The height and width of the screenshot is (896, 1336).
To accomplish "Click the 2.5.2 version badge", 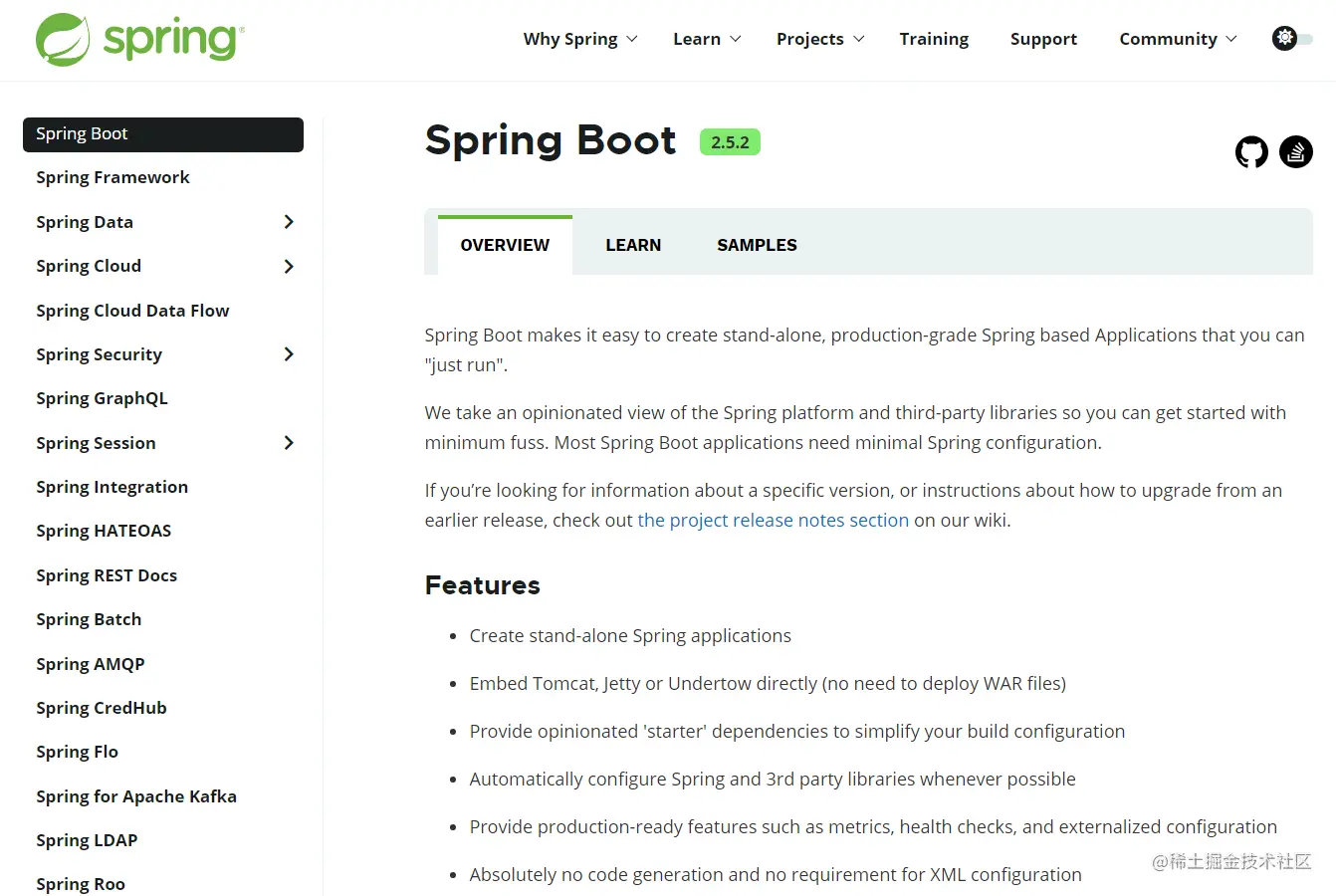I will (730, 142).
